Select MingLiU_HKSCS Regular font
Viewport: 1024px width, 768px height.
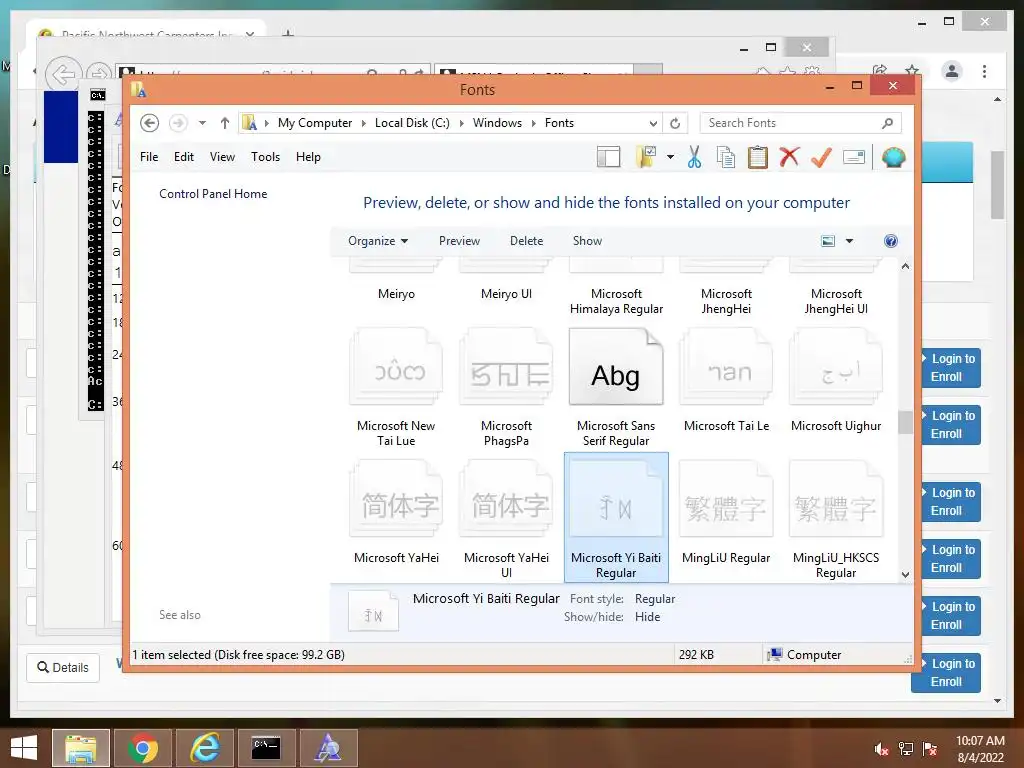pyautogui.click(x=836, y=519)
